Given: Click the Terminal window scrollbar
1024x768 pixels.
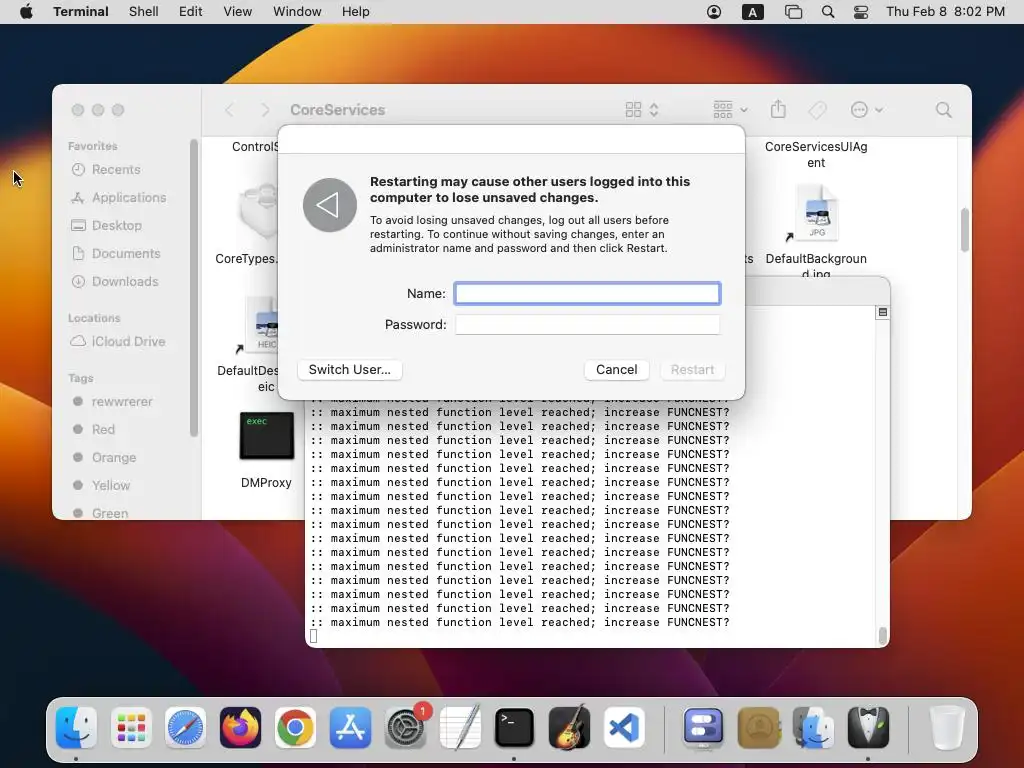Looking at the screenshot, I should click(883, 635).
